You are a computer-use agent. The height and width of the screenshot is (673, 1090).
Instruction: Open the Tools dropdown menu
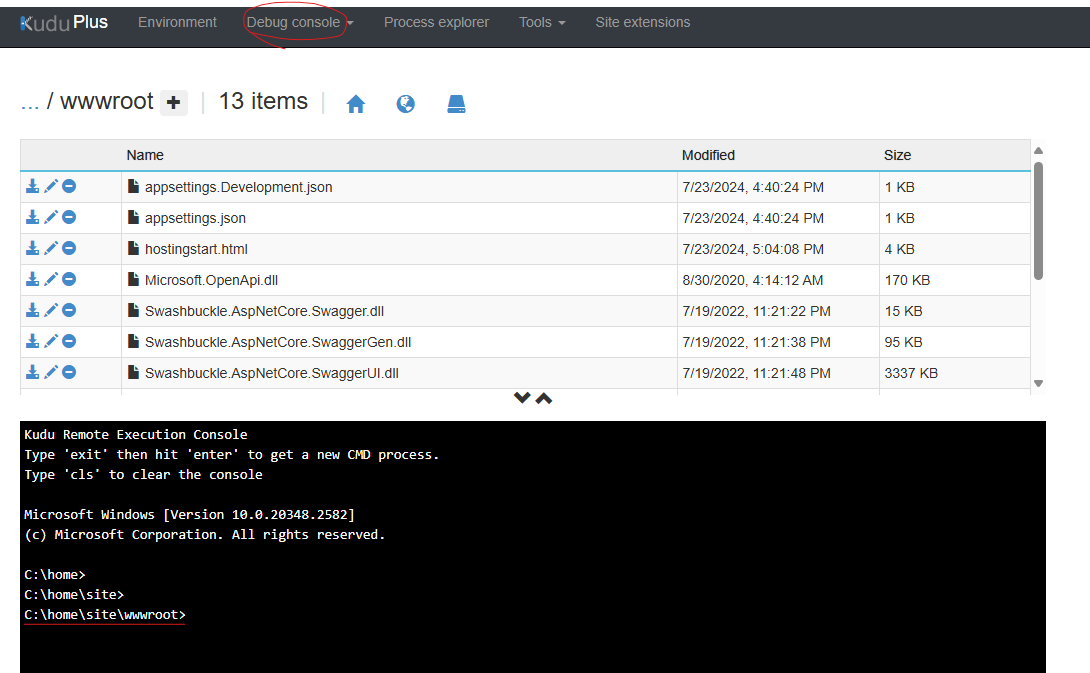[x=542, y=22]
